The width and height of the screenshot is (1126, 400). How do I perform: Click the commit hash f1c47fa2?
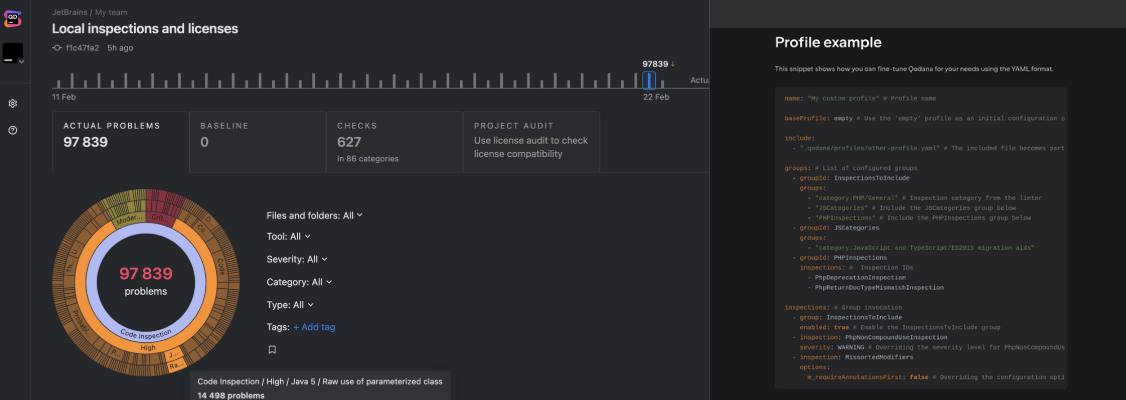(x=83, y=48)
